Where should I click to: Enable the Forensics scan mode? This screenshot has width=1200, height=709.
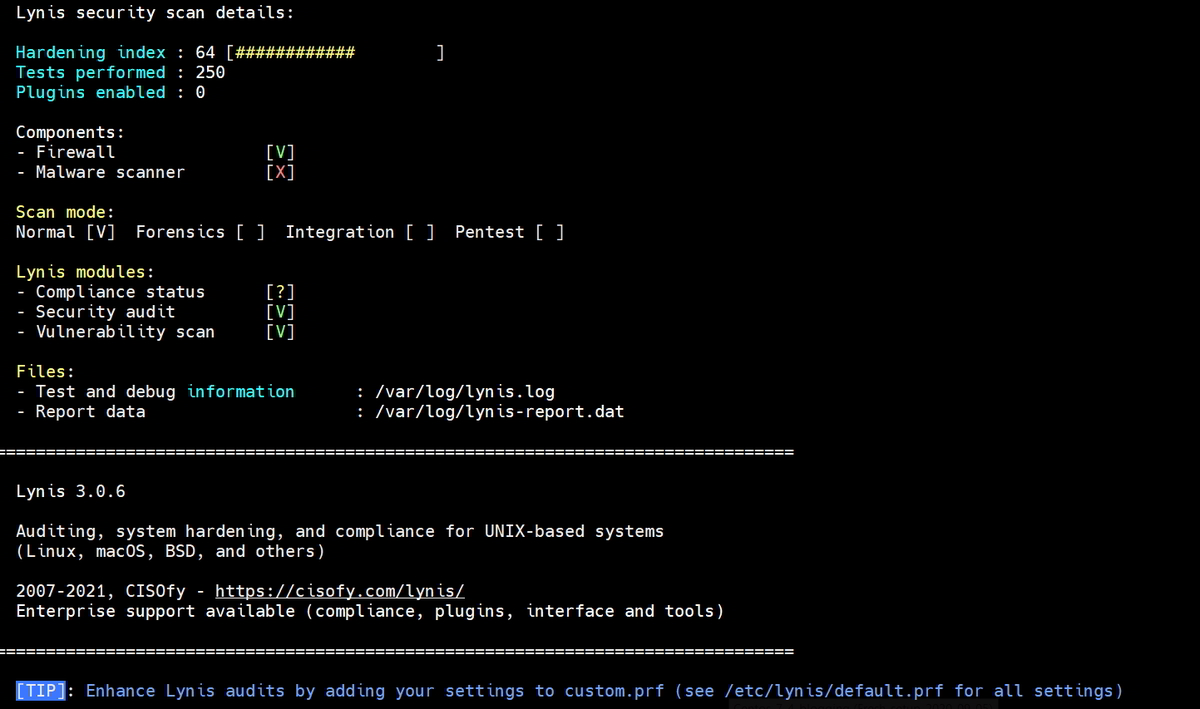pyautogui.click(x=251, y=231)
